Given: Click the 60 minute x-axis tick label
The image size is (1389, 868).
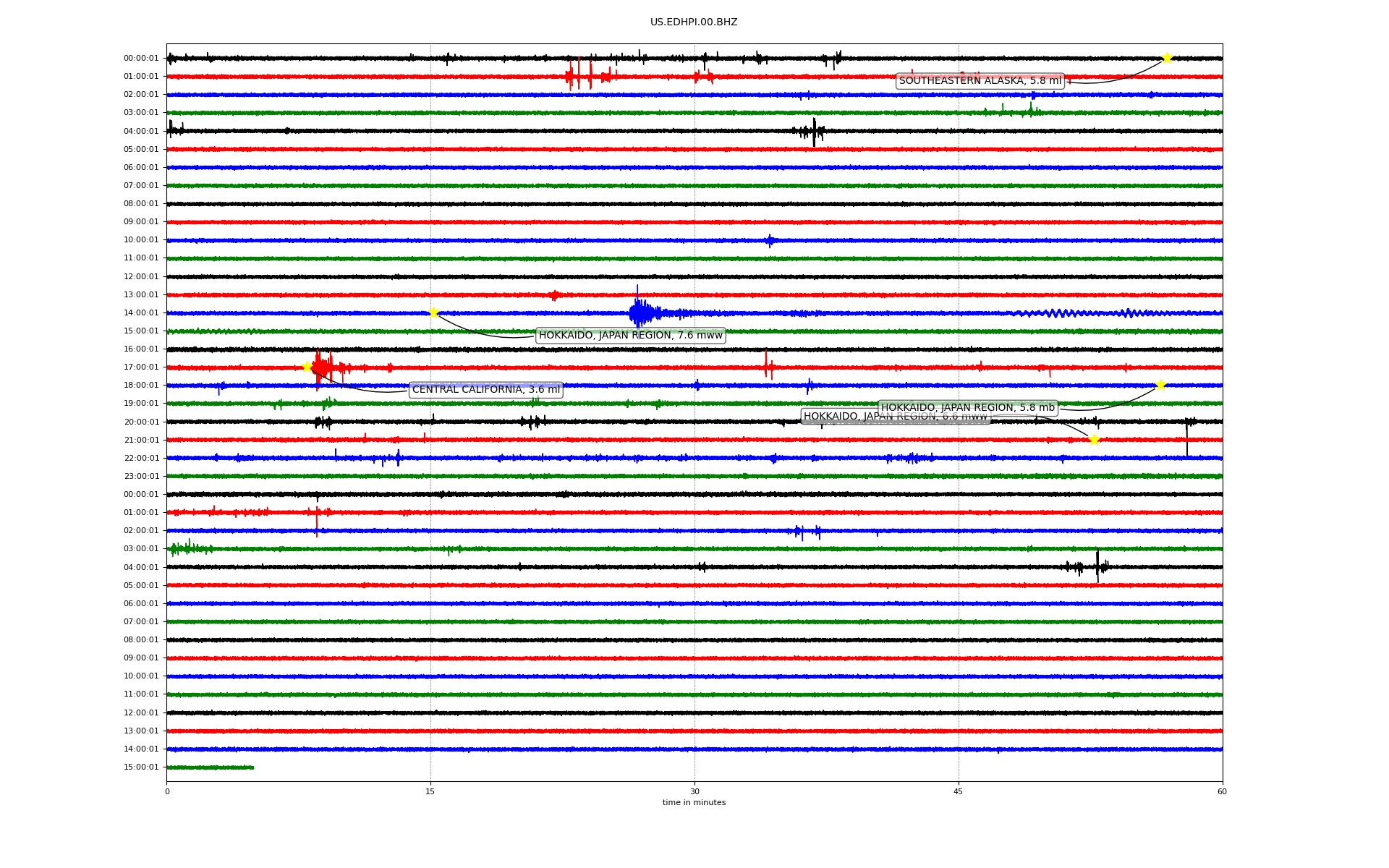Looking at the screenshot, I should pos(1222,791).
